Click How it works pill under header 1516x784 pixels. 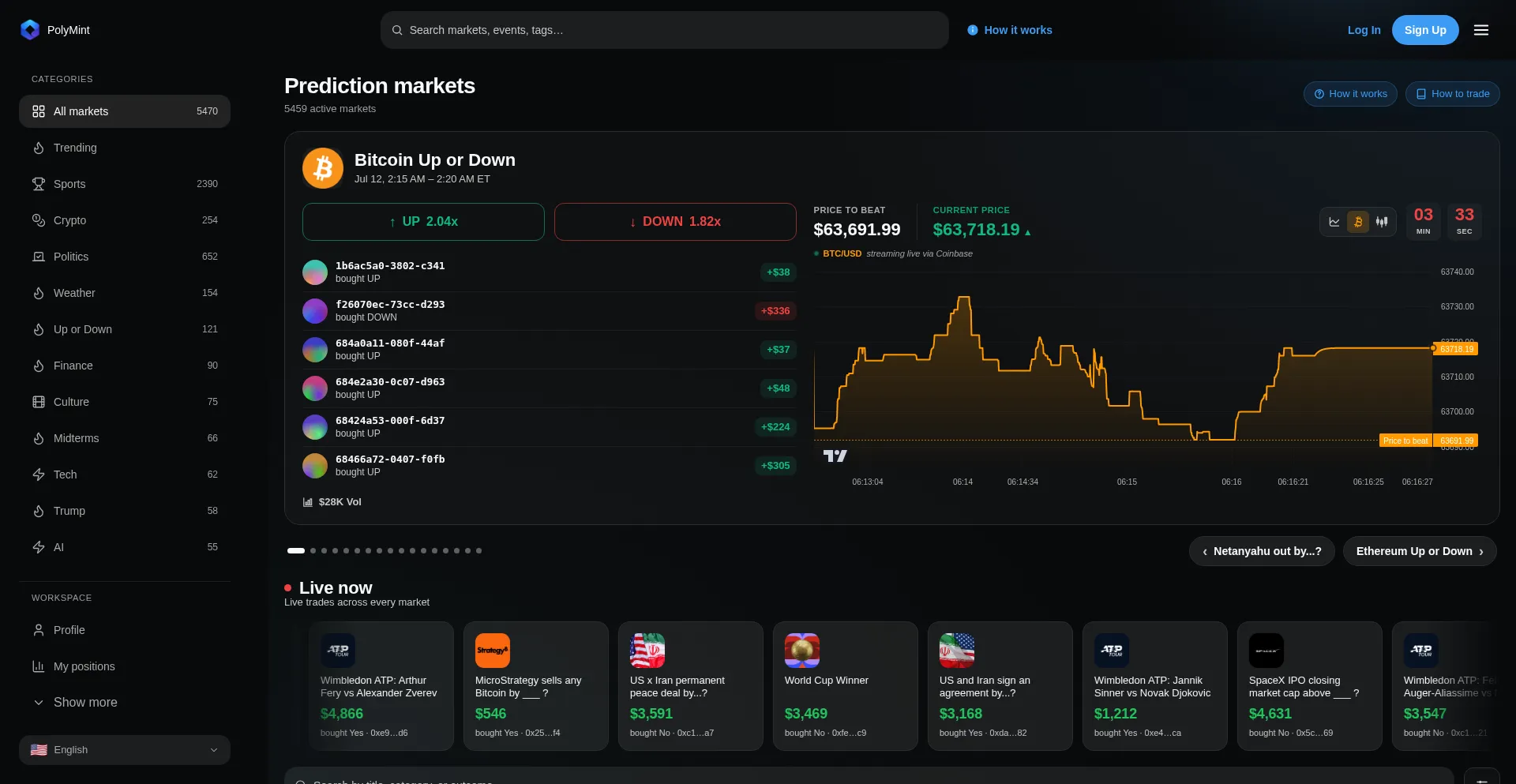tap(1350, 94)
